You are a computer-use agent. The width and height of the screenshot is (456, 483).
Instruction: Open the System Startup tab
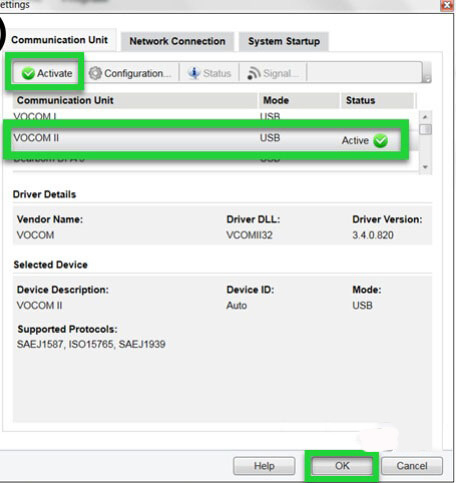(284, 41)
